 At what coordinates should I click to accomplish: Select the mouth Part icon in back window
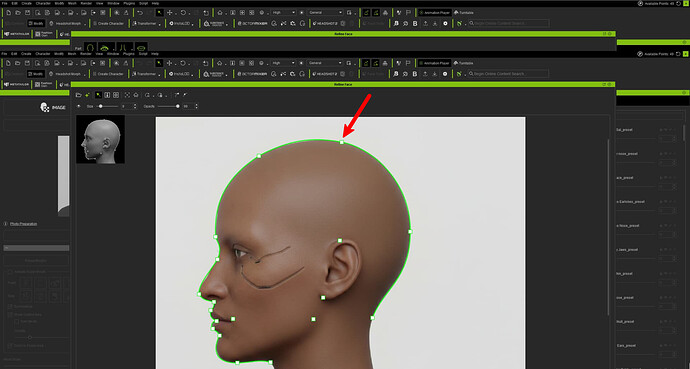click(141, 47)
